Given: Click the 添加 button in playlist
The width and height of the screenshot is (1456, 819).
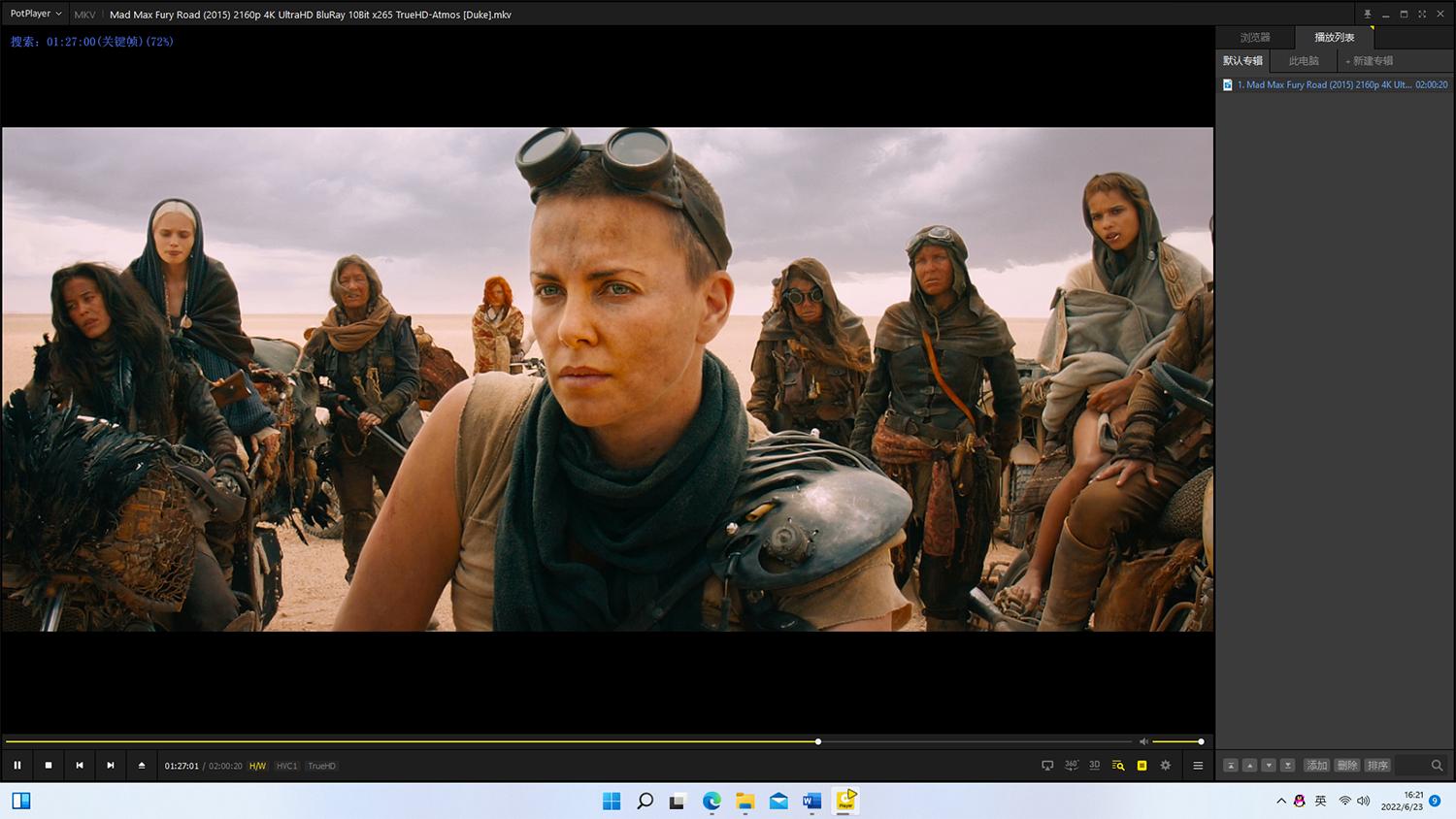Looking at the screenshot, I should click(1317, 766).
